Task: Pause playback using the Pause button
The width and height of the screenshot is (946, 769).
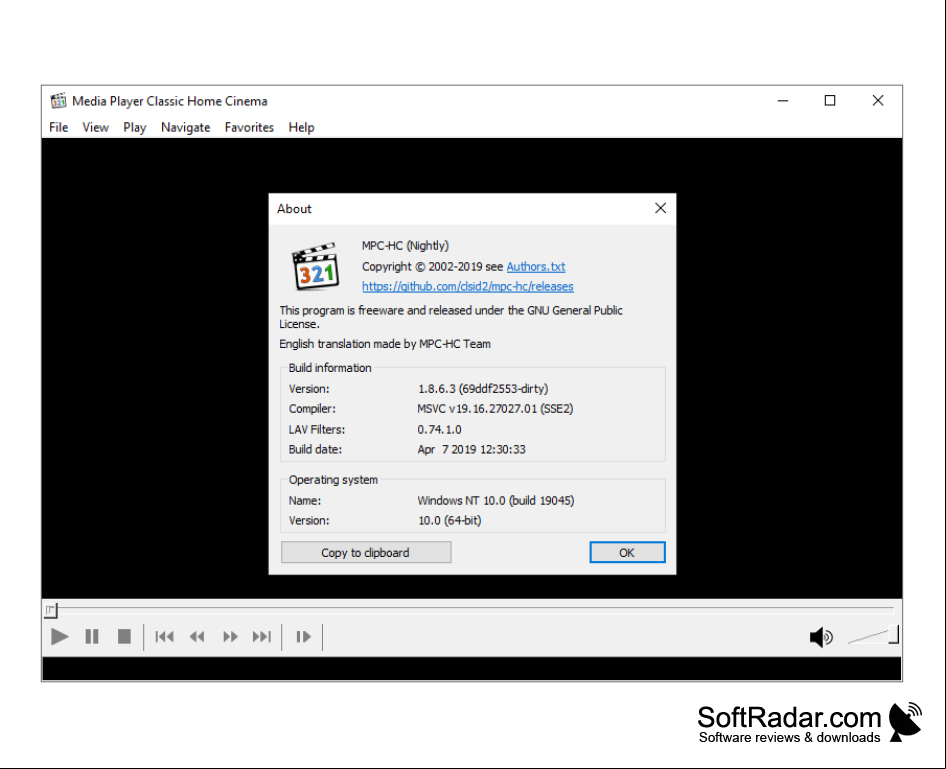Action: coord(92,636)
